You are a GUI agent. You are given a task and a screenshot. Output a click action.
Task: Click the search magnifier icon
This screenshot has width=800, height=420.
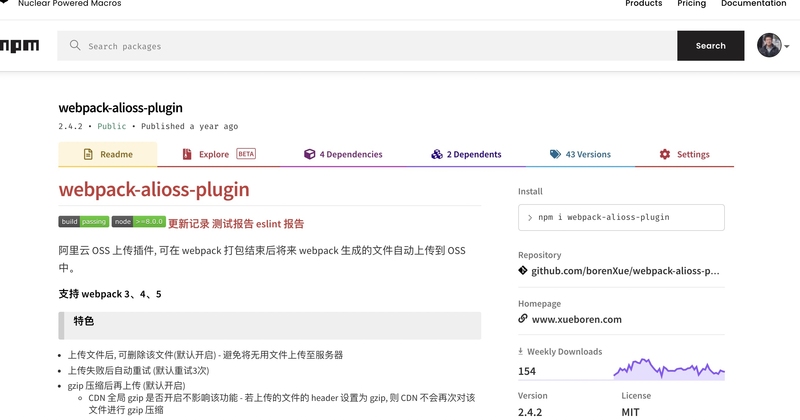point(75,45)
